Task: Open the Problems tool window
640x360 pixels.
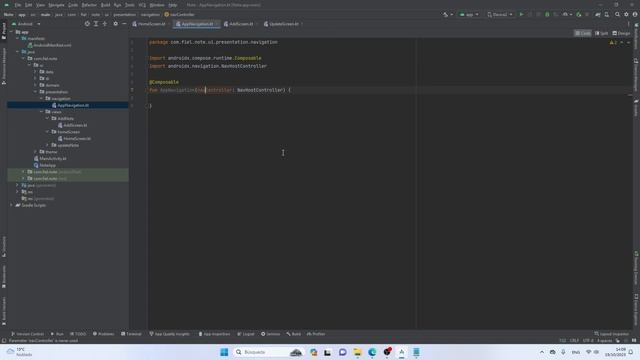Action: [103, 334]
